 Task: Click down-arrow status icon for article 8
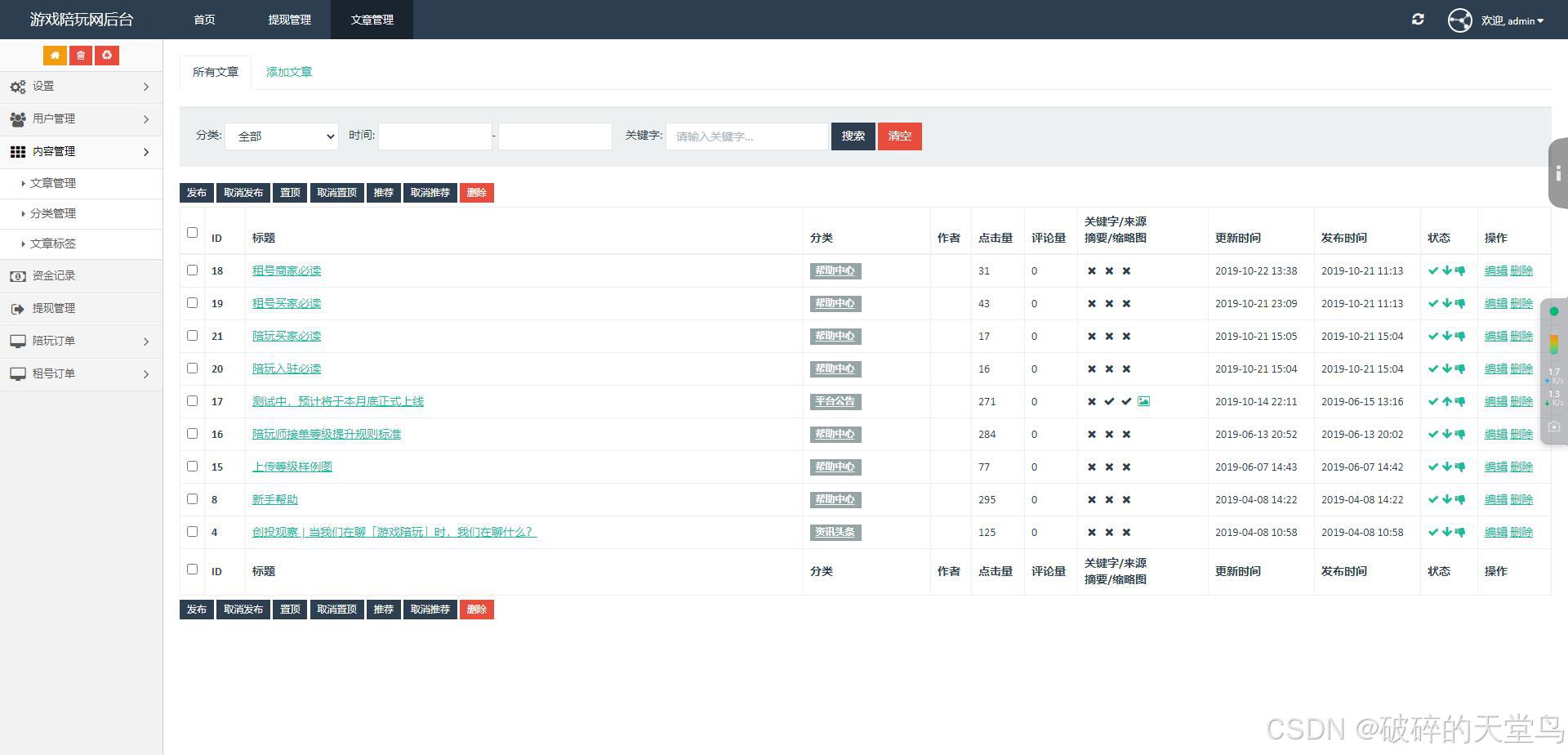click(1446, 499)
